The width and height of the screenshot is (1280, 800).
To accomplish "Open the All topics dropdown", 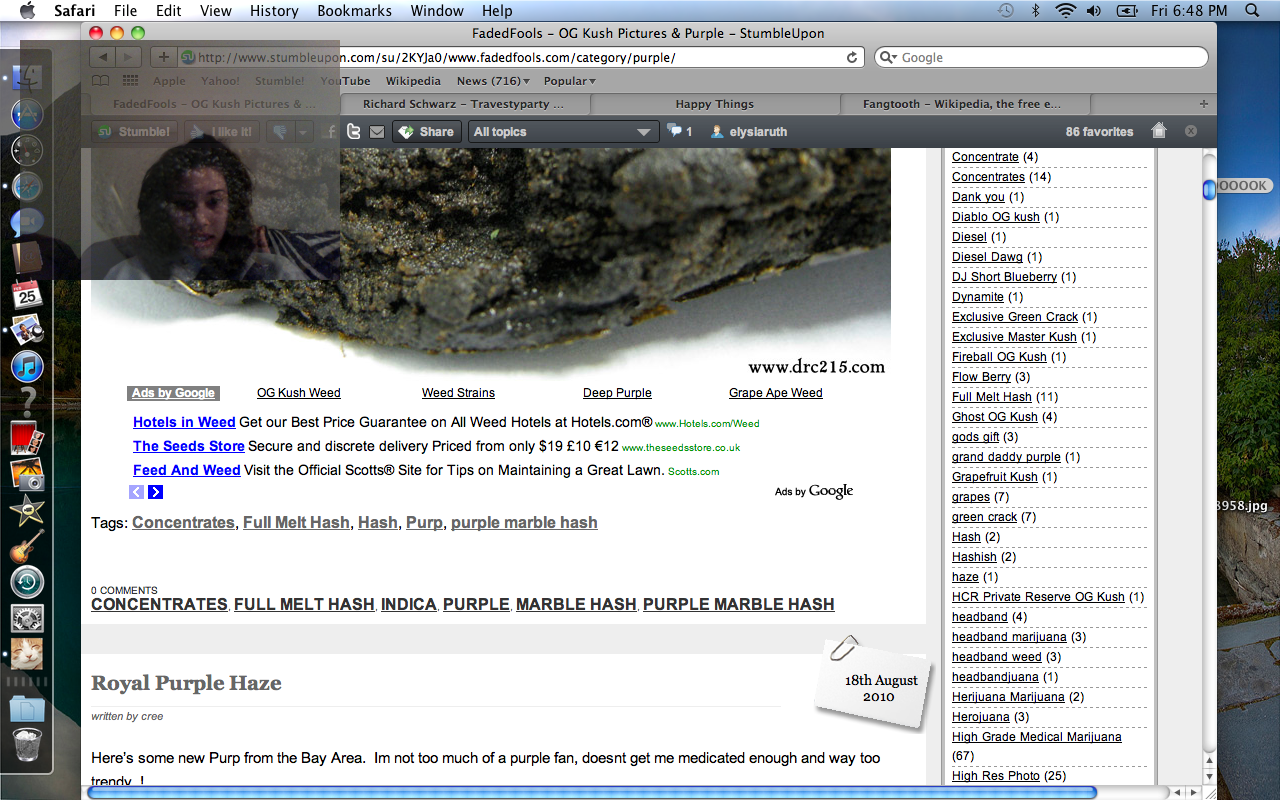I will click(563, 132).
